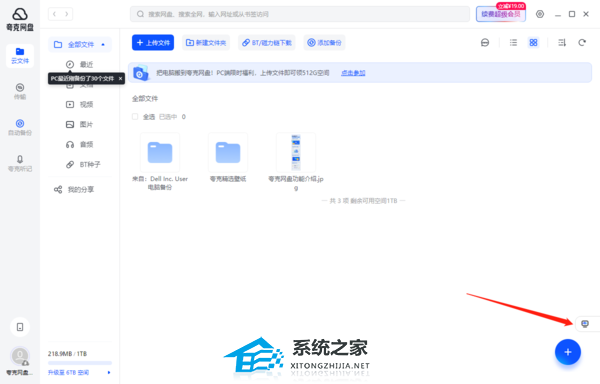Open the Pictures (图片) category

(x=80, y=124)
